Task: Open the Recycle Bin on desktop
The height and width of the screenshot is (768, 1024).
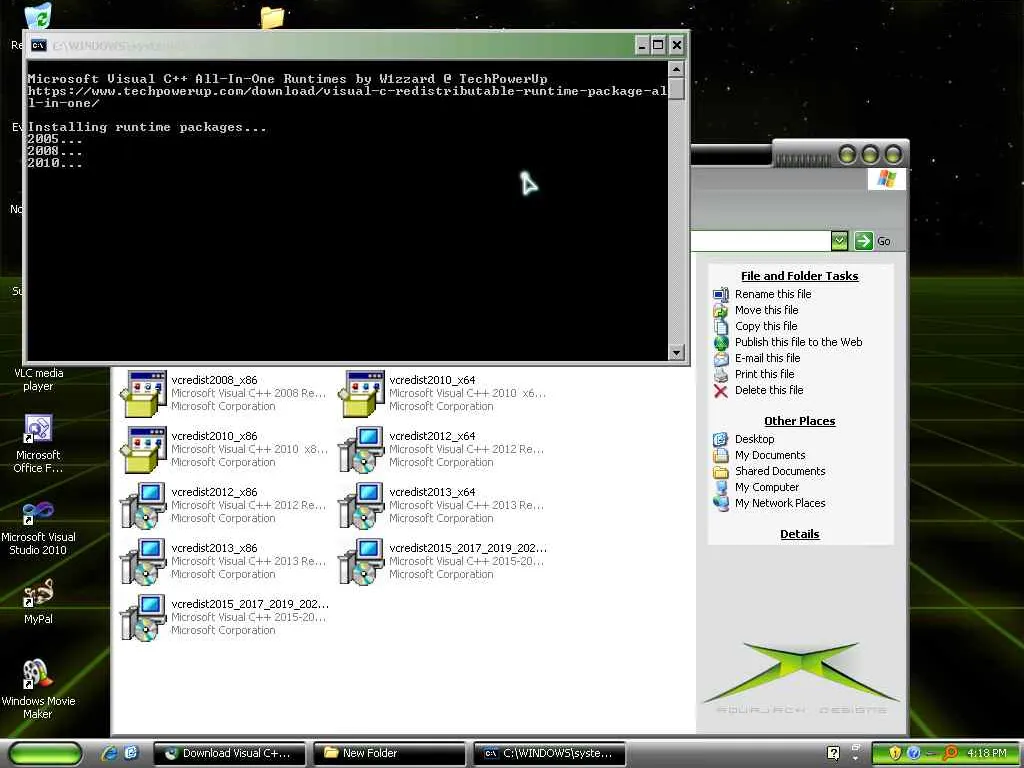Action: [37, 16]
